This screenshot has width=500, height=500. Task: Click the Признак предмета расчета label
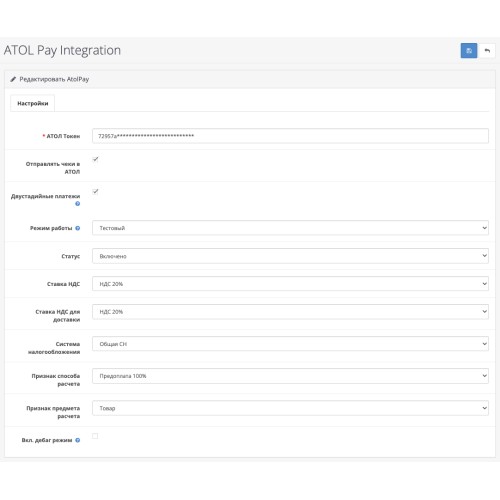click(53, 412)
